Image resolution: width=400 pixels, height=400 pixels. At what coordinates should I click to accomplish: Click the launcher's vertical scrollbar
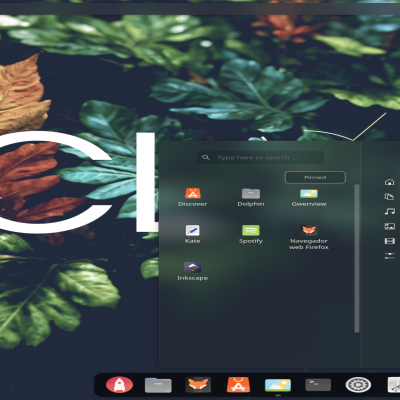(x=357, y=258)
